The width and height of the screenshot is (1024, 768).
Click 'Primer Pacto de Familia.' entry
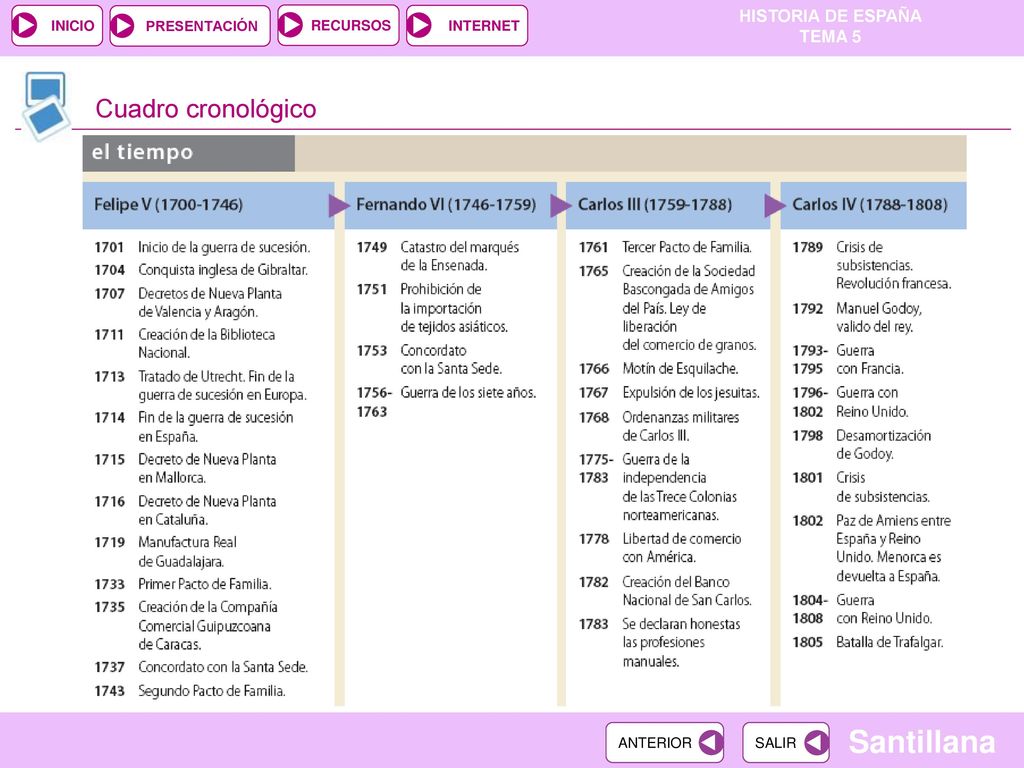[204, 584]
